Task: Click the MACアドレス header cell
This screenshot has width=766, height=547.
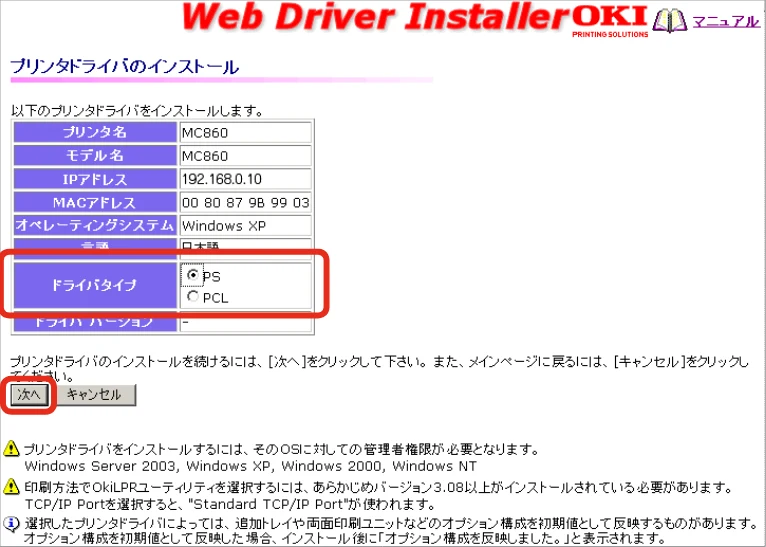Action: 95,202
